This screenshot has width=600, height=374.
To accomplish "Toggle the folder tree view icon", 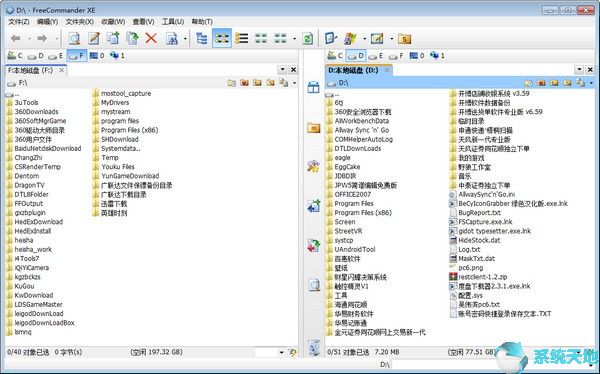I will (x=202, y=38).
